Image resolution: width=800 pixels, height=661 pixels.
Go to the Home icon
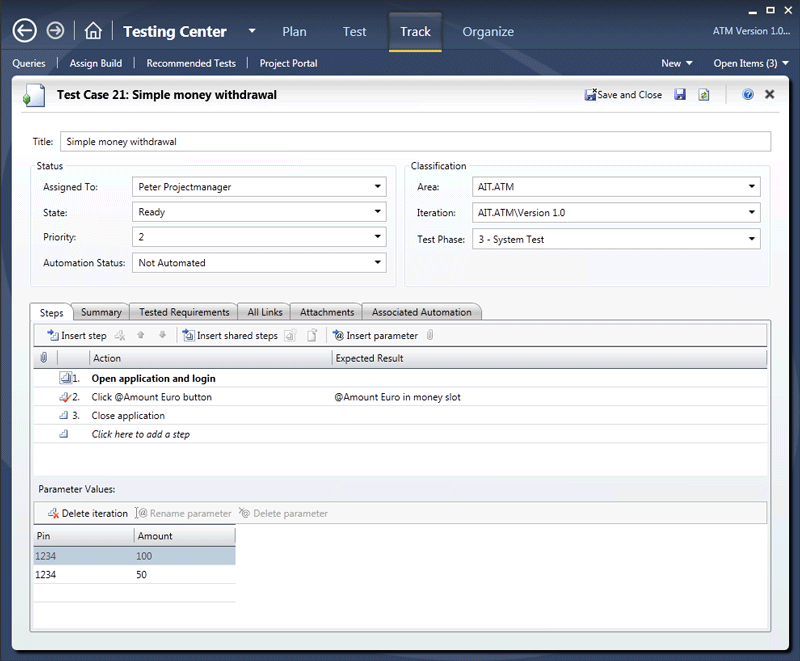pos(92,31)
